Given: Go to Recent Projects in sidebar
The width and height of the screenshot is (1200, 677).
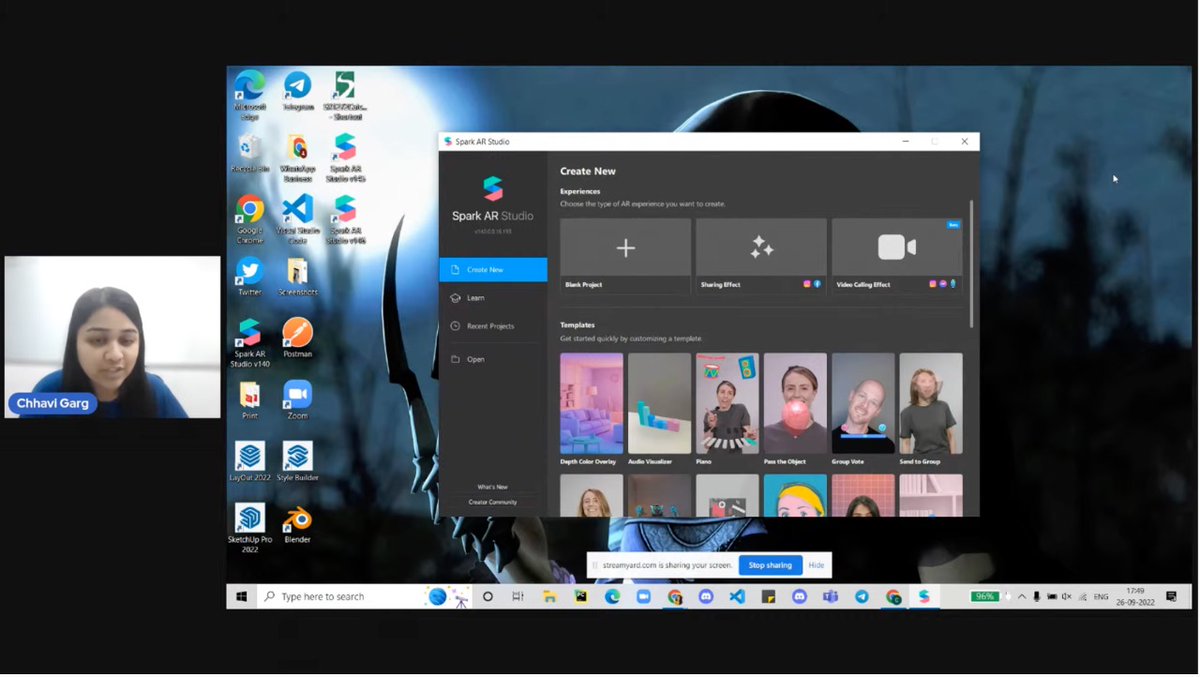Looking at the screenshot, I should click(x=493, y=326).
